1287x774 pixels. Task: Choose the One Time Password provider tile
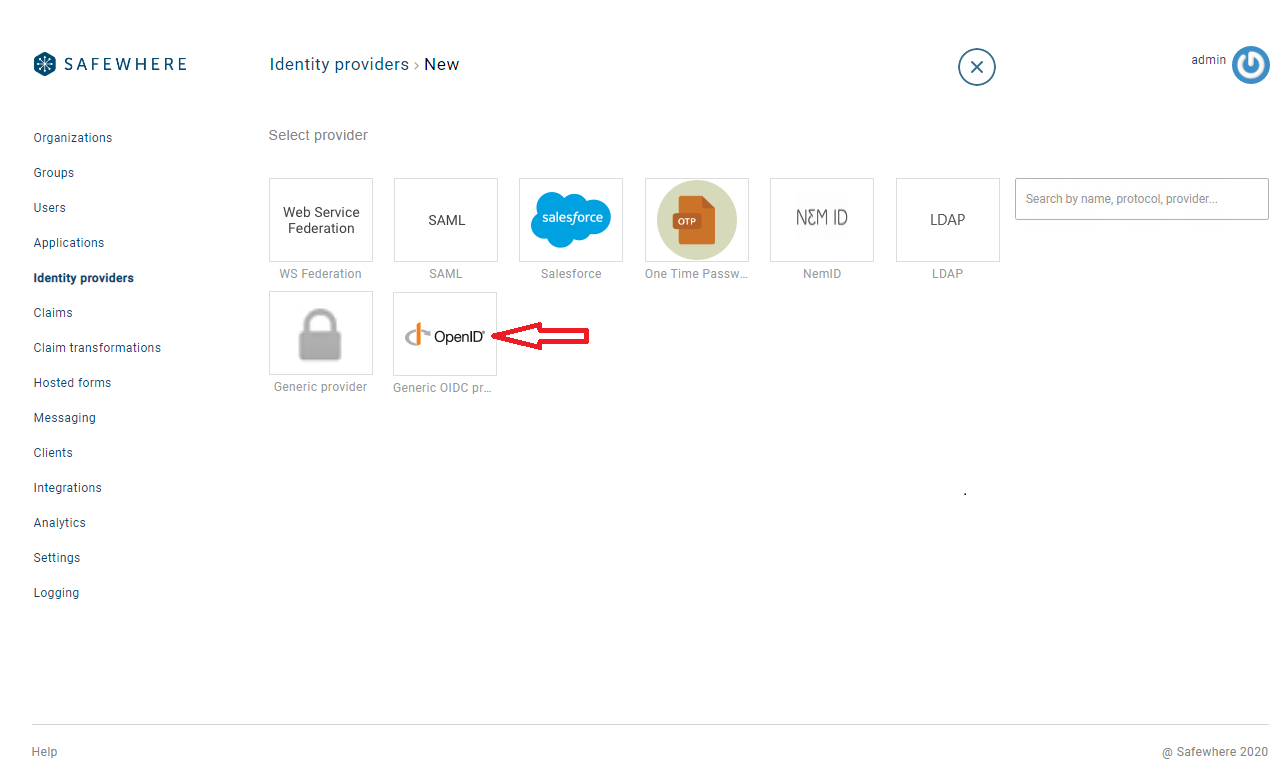[697, 220]
